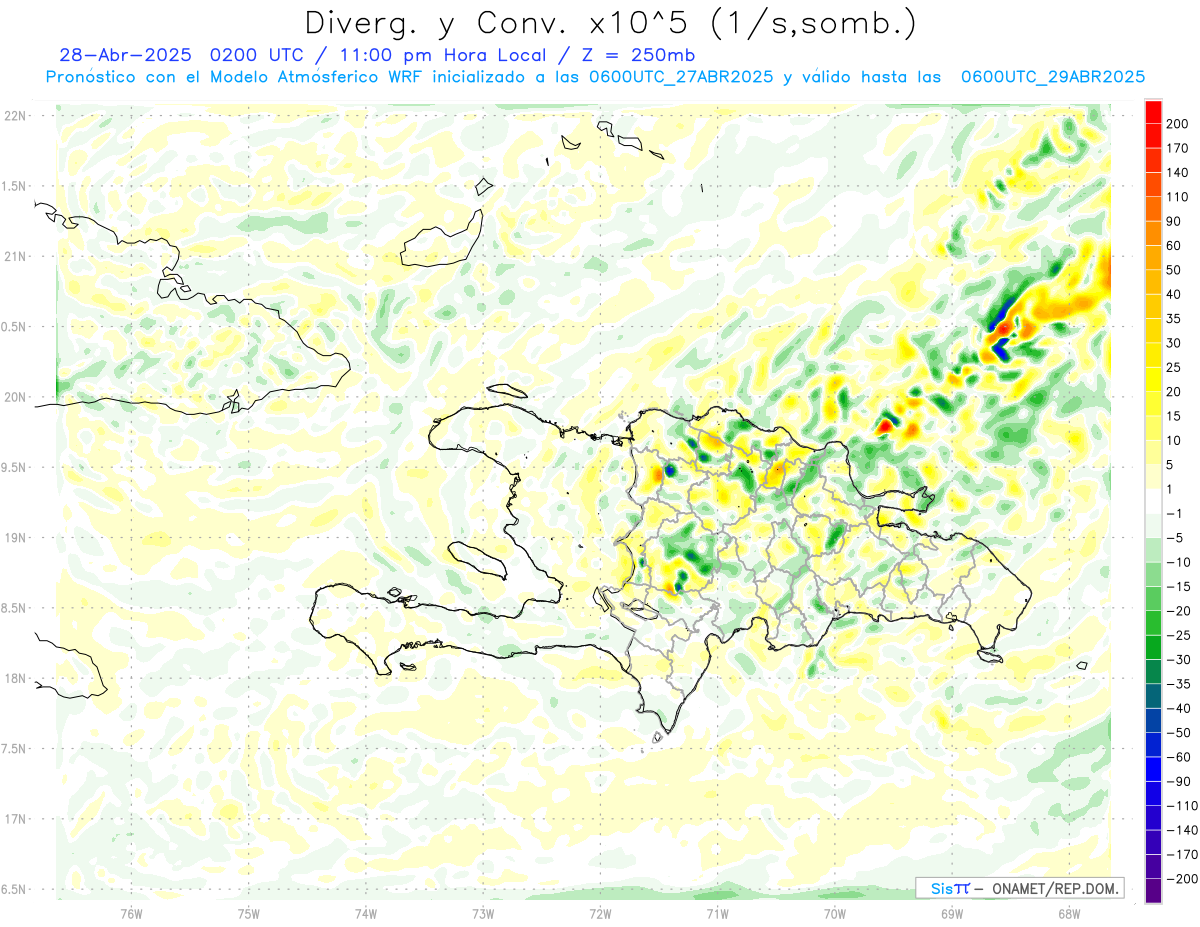Click the colorbar label "-60"
The width and height of the screenshot is (1200, 927).
click(x=1181, y=756)
